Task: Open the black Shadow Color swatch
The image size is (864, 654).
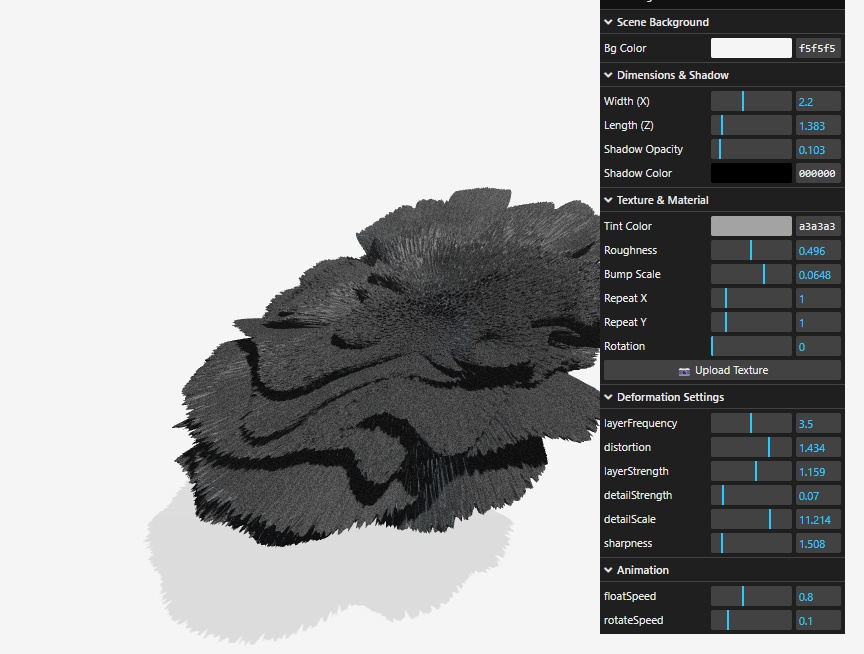Action: (x=751, y=173)
